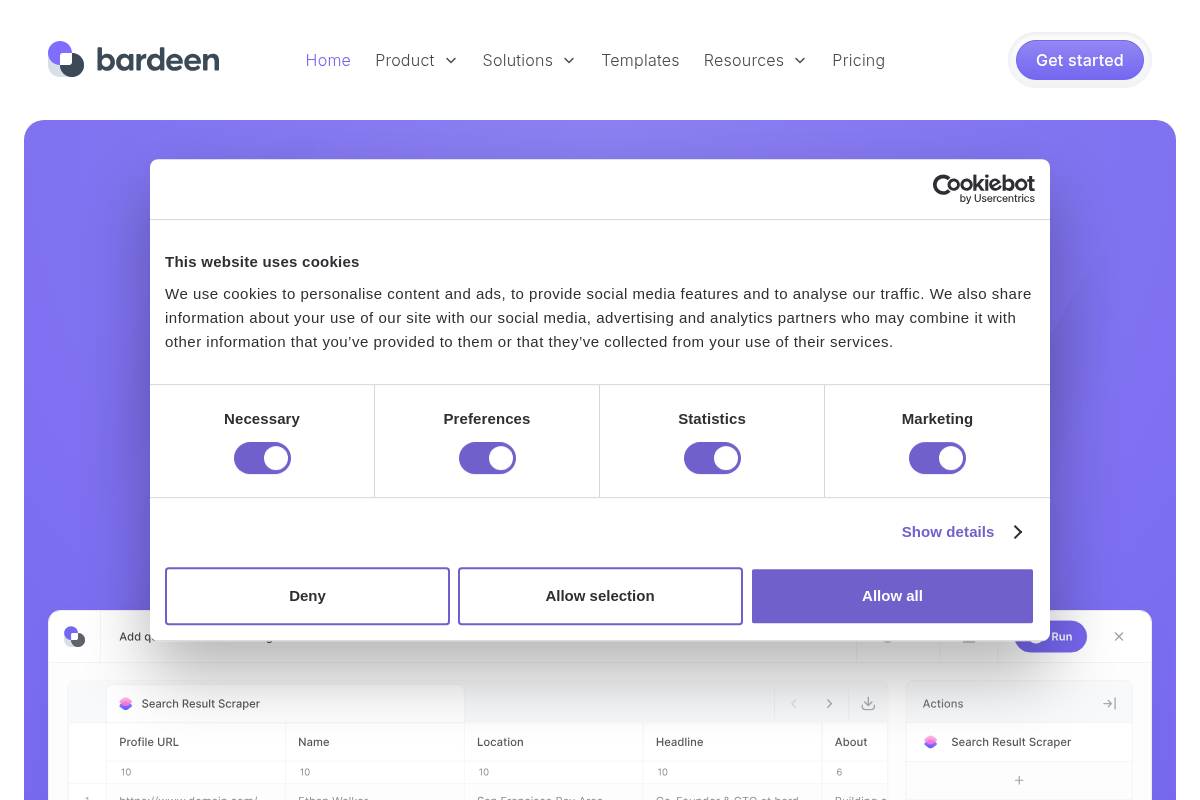Disable the Statistics cookies switch
This screenshot has height=800, width=1200.
tap(712, 458)
